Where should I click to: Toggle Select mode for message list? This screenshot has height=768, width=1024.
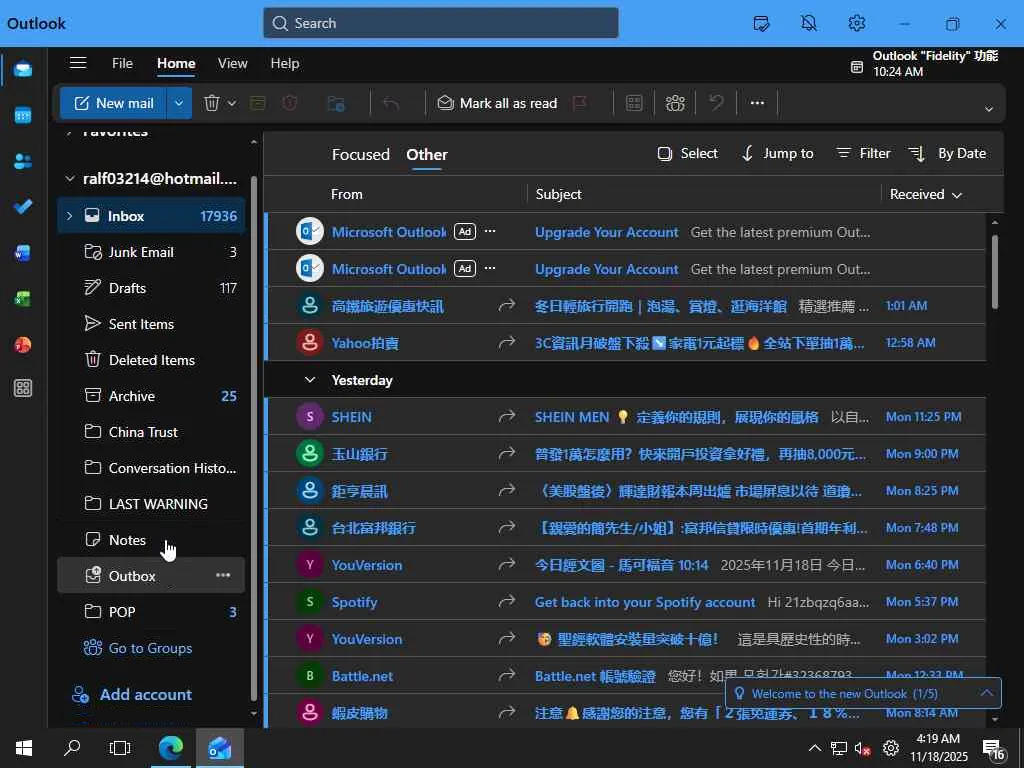pos(688,153)
